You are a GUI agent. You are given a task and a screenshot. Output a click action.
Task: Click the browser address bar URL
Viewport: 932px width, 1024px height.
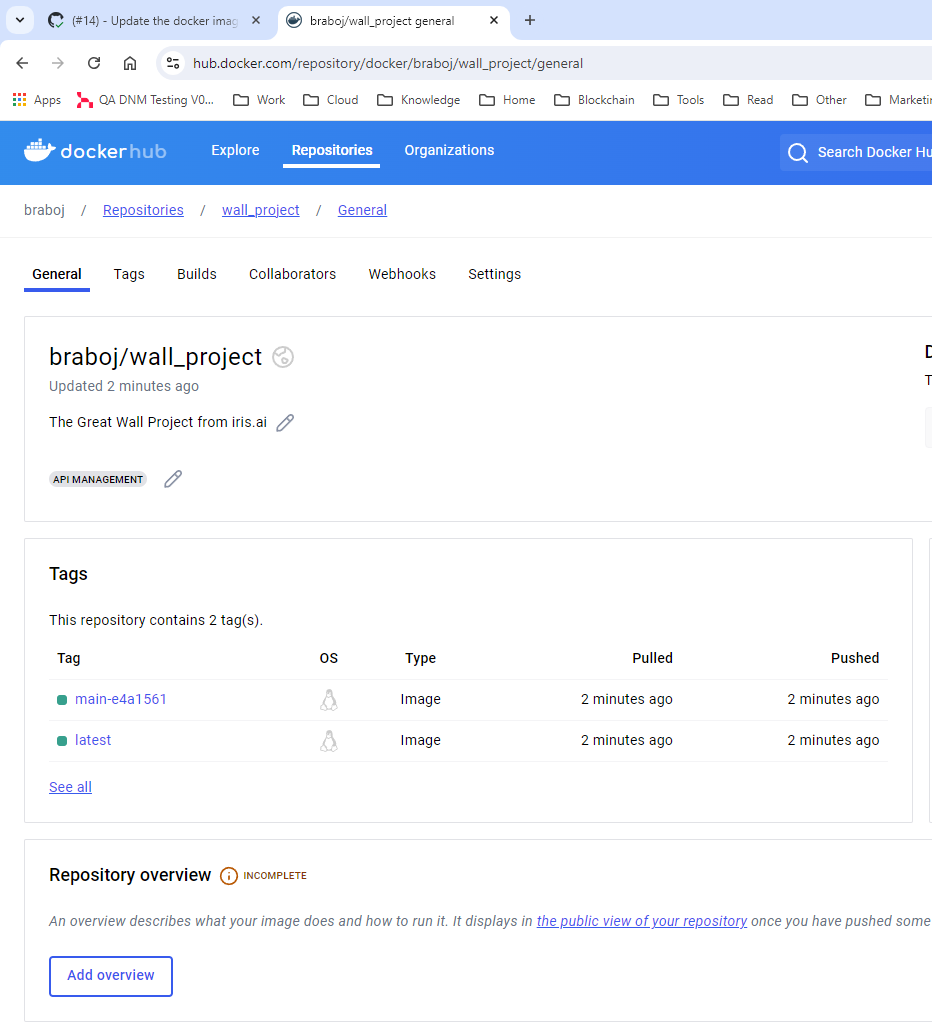tap(388, 63)
